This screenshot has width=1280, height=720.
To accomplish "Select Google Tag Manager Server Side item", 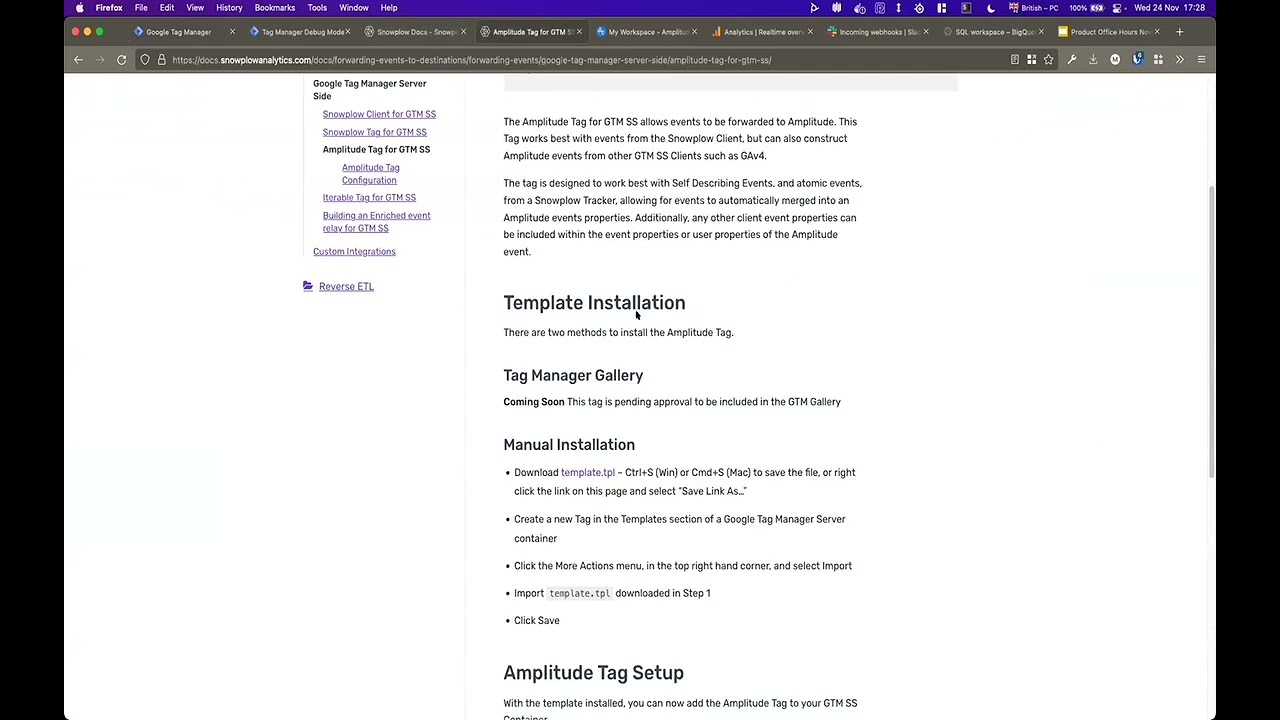I will (x=369, y=90).
